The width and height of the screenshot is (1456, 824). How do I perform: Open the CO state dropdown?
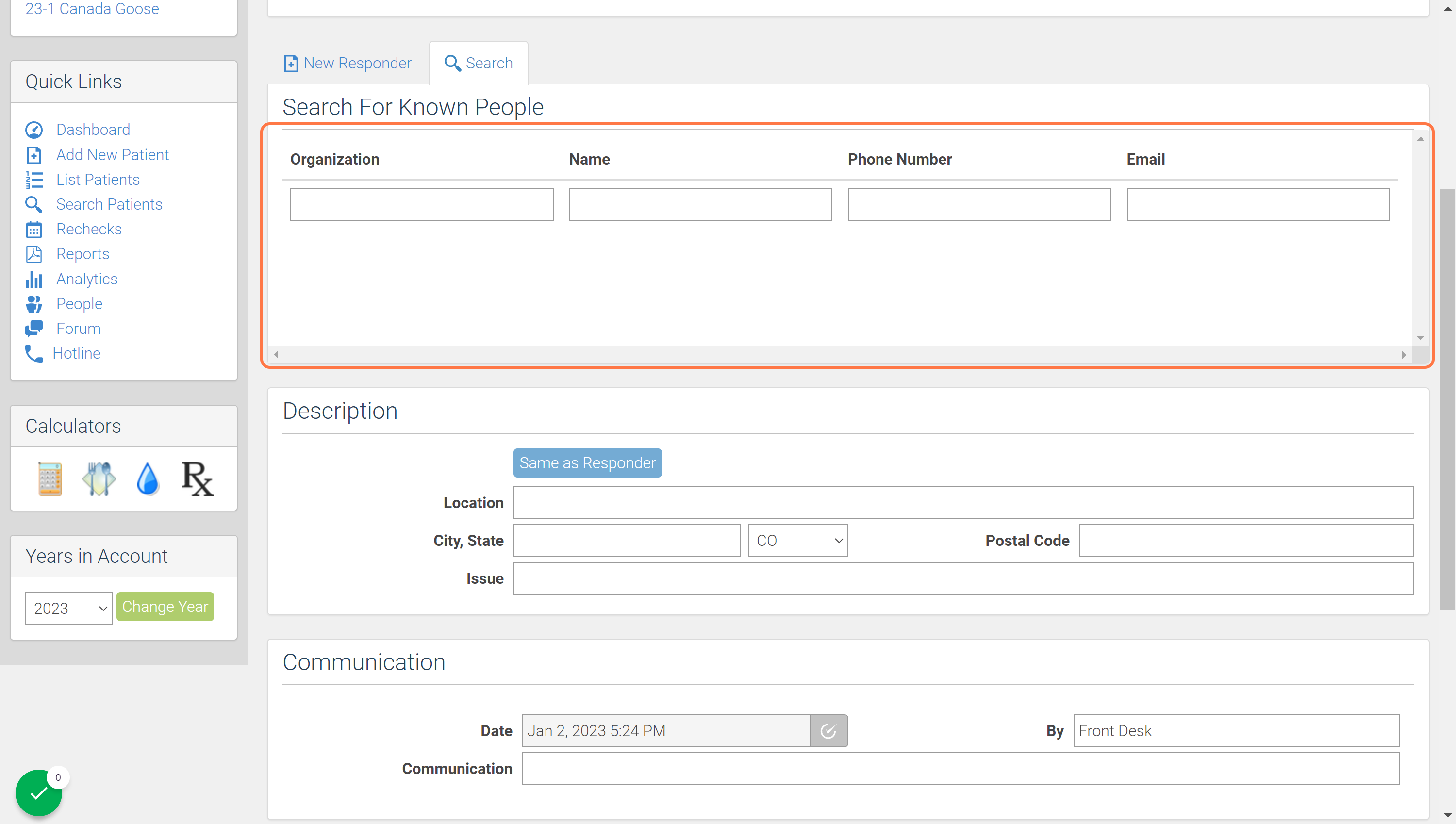coord(797,541)
